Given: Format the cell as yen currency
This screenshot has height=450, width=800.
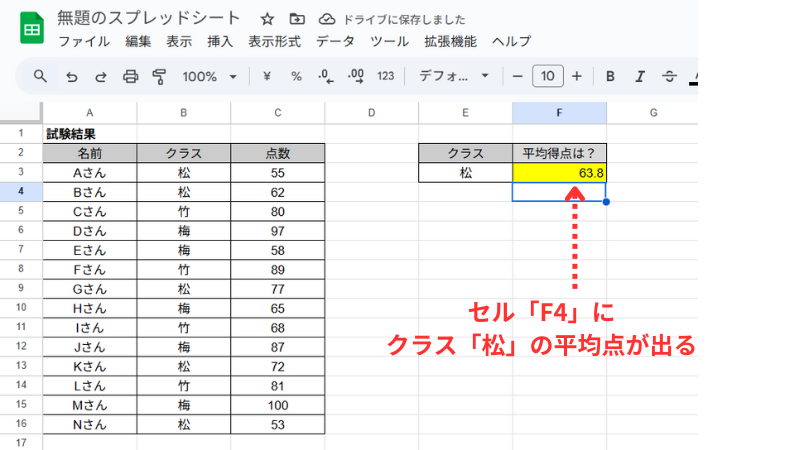Looking at the screenshot, I should (266, 77).
